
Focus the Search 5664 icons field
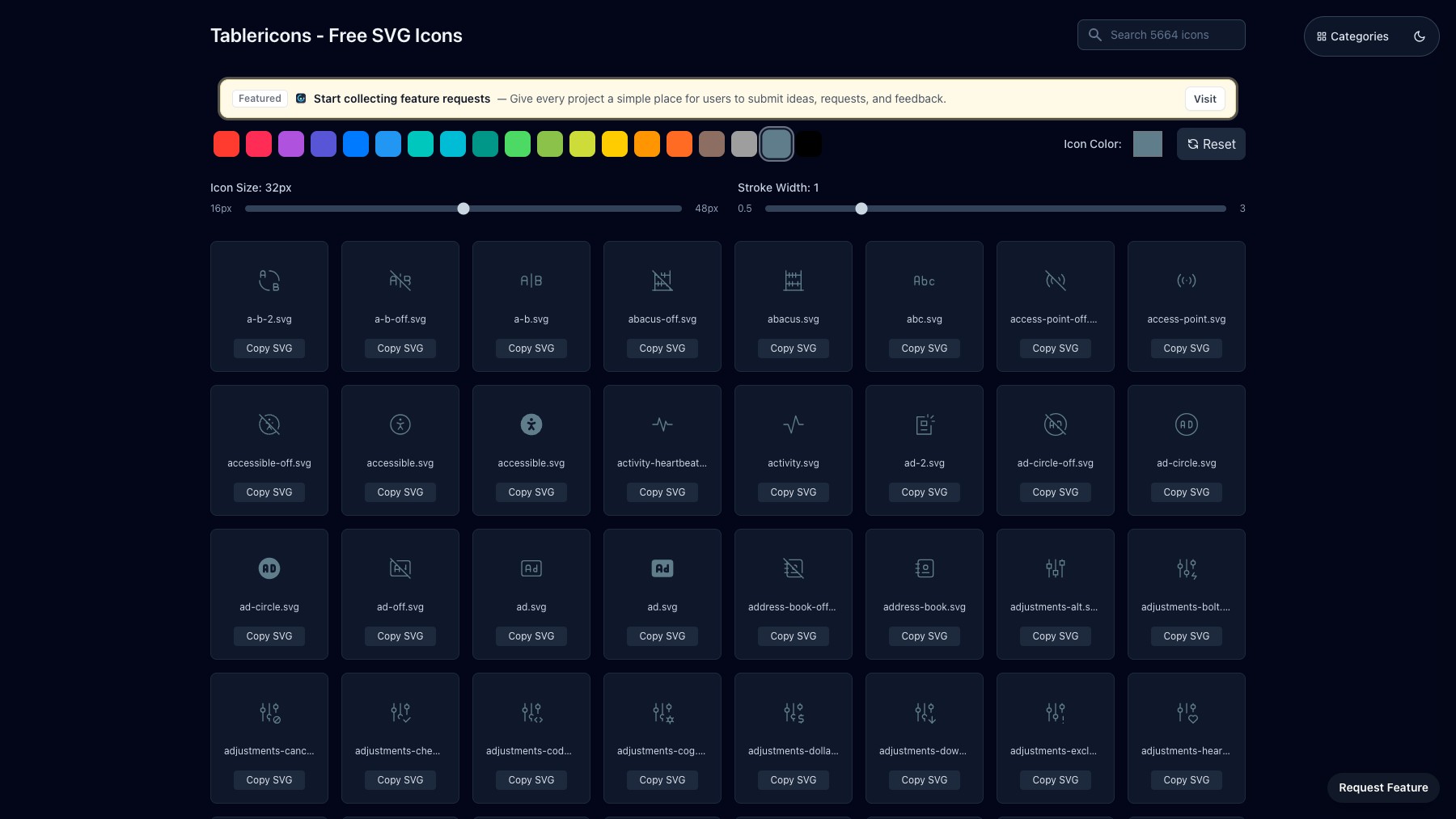pyautogui.click(x=1161, y=35)
